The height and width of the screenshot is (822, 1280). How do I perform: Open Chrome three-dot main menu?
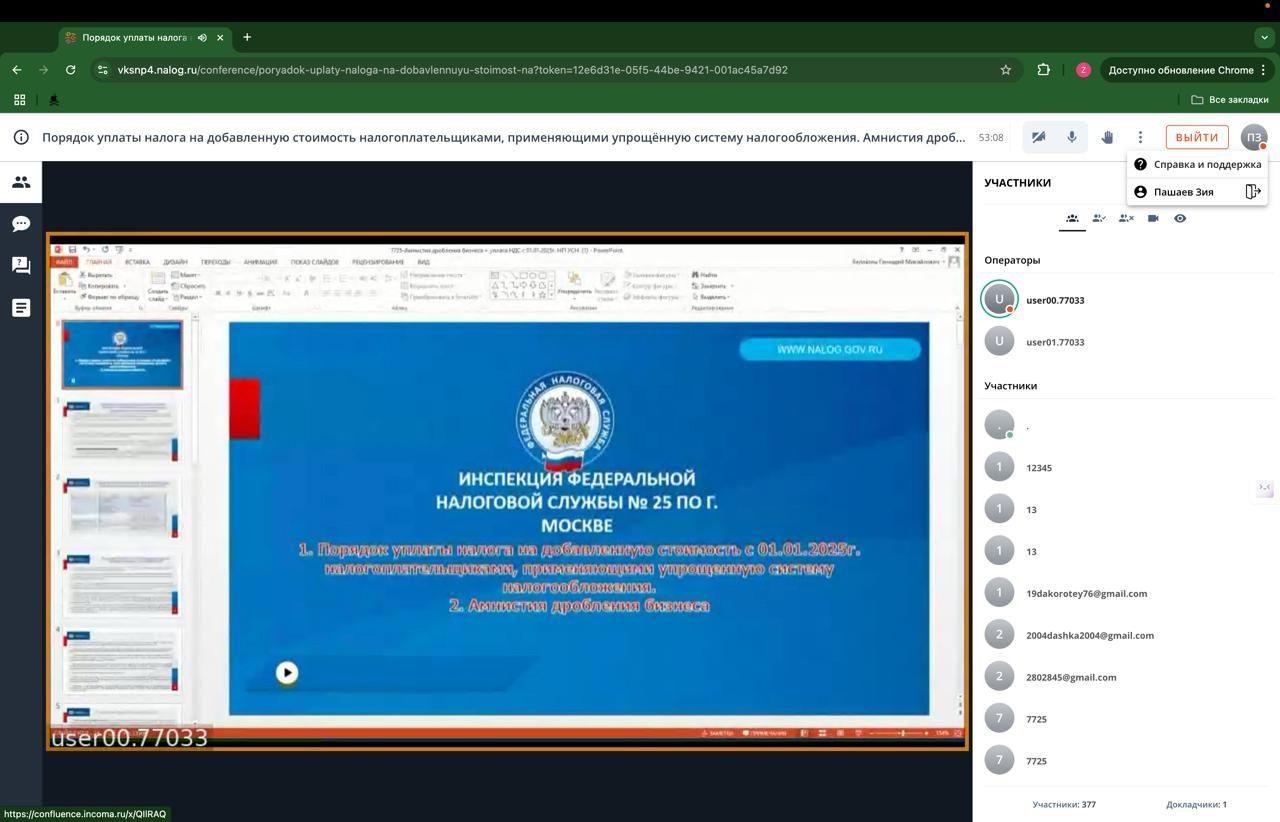point(1263,70)
